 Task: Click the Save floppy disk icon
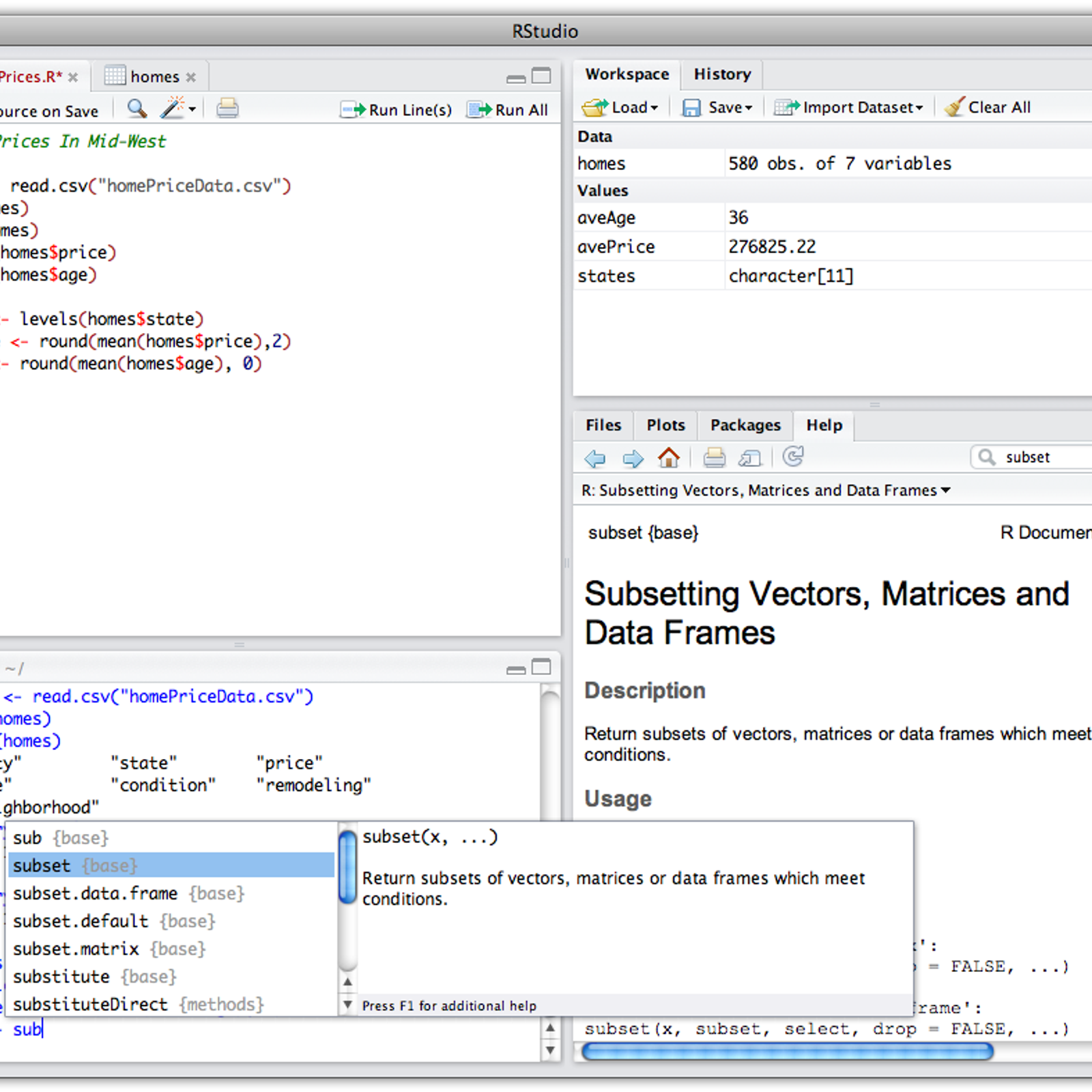pos(691,108)
